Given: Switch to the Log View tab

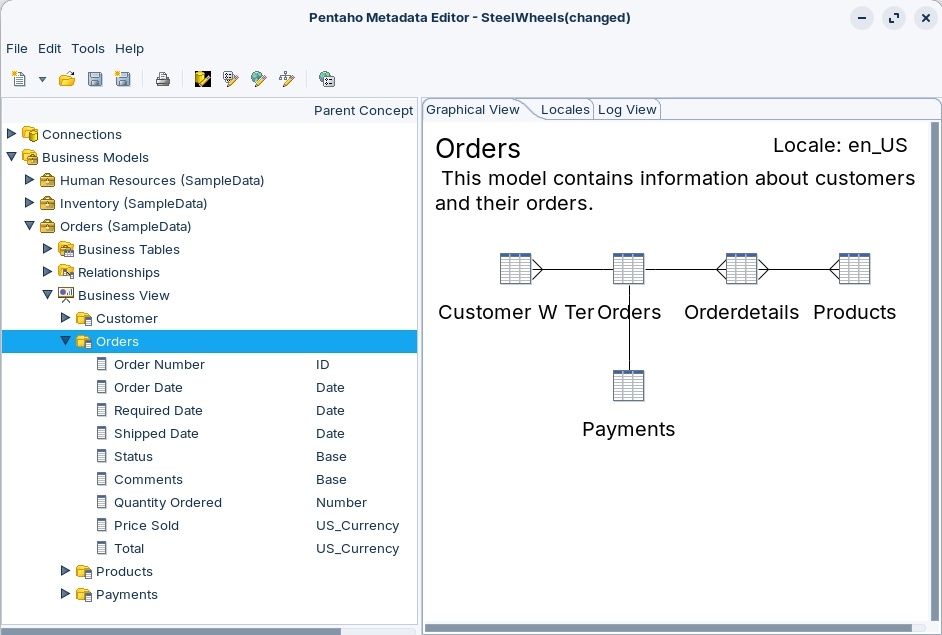Looking at the screenshot, I should point(627,110).
